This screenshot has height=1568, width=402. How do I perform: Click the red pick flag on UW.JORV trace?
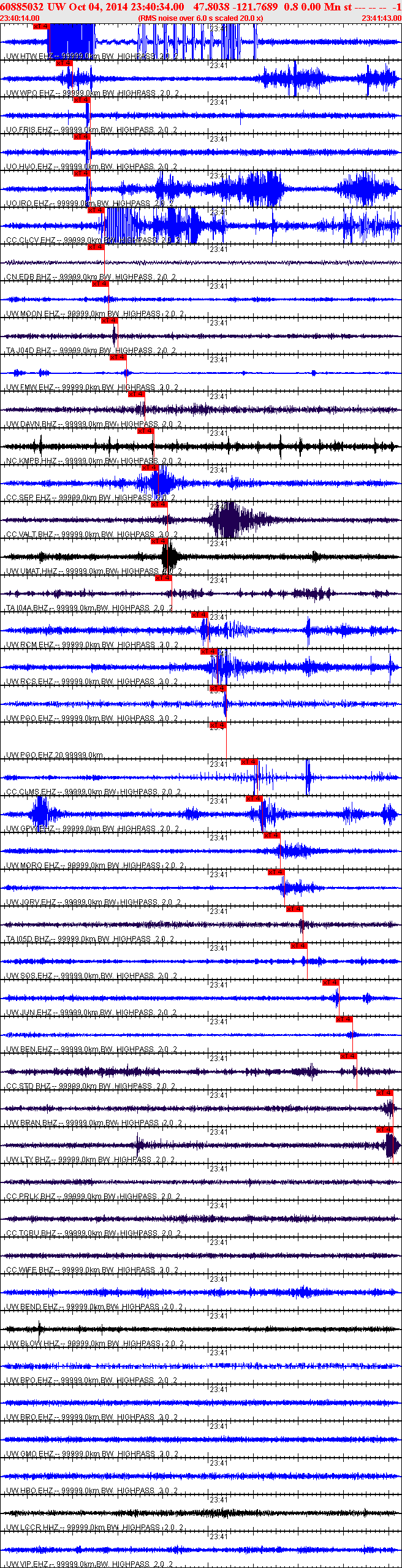coord(276,872)
